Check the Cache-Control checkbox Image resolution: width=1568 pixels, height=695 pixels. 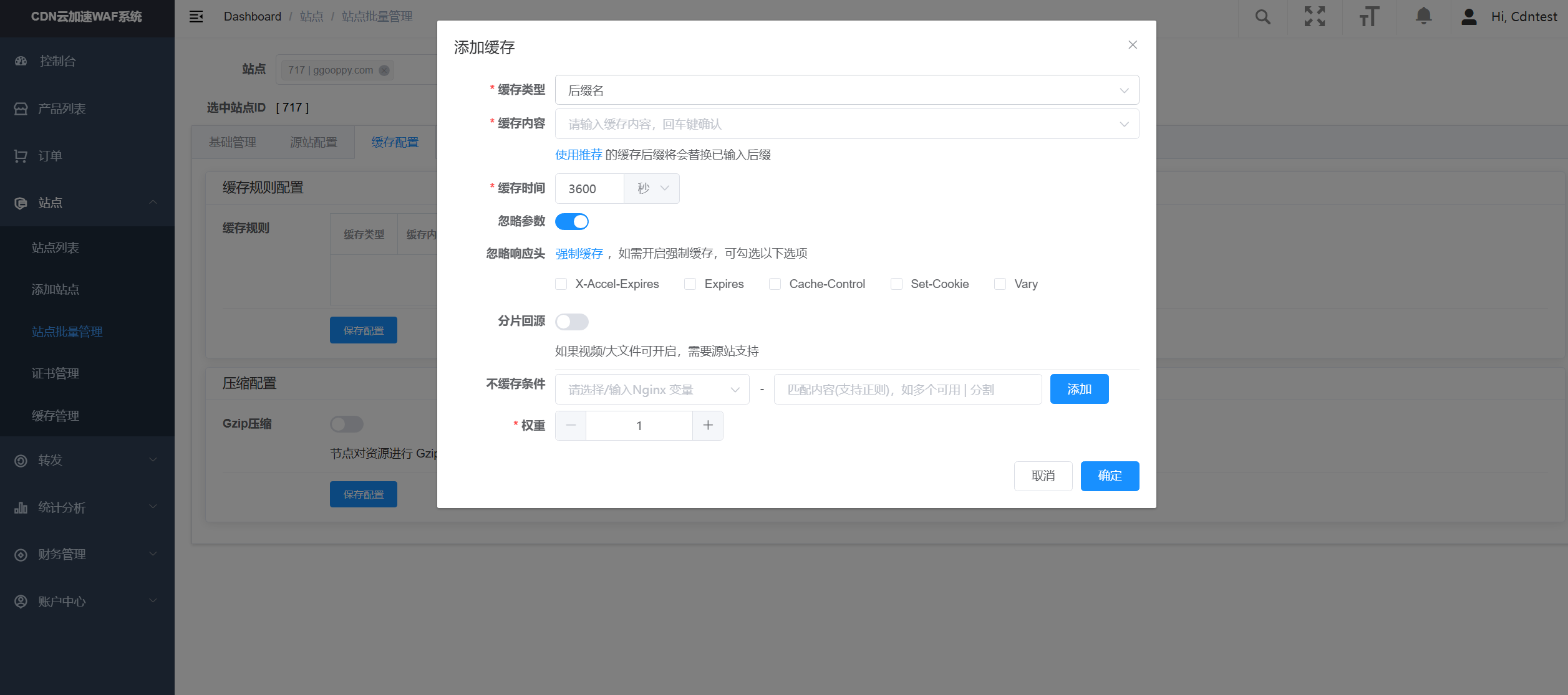(775, 284)
